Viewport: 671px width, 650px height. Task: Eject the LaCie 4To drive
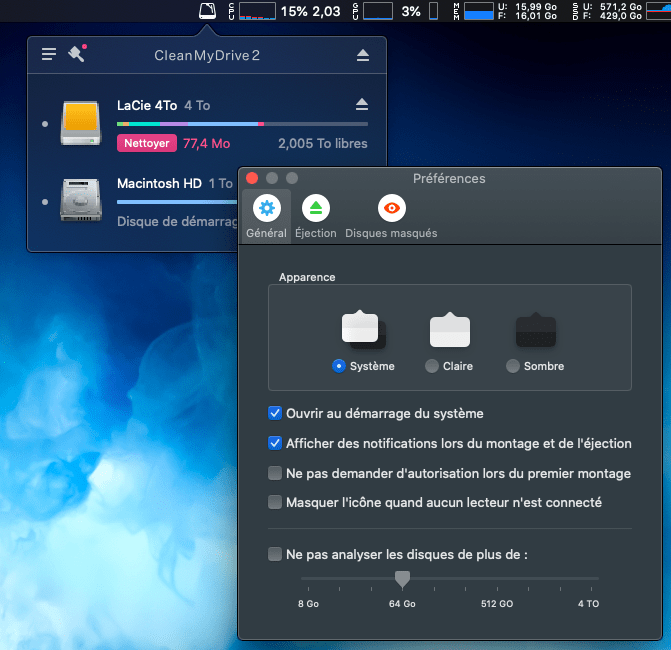click(x=361, y=105)
